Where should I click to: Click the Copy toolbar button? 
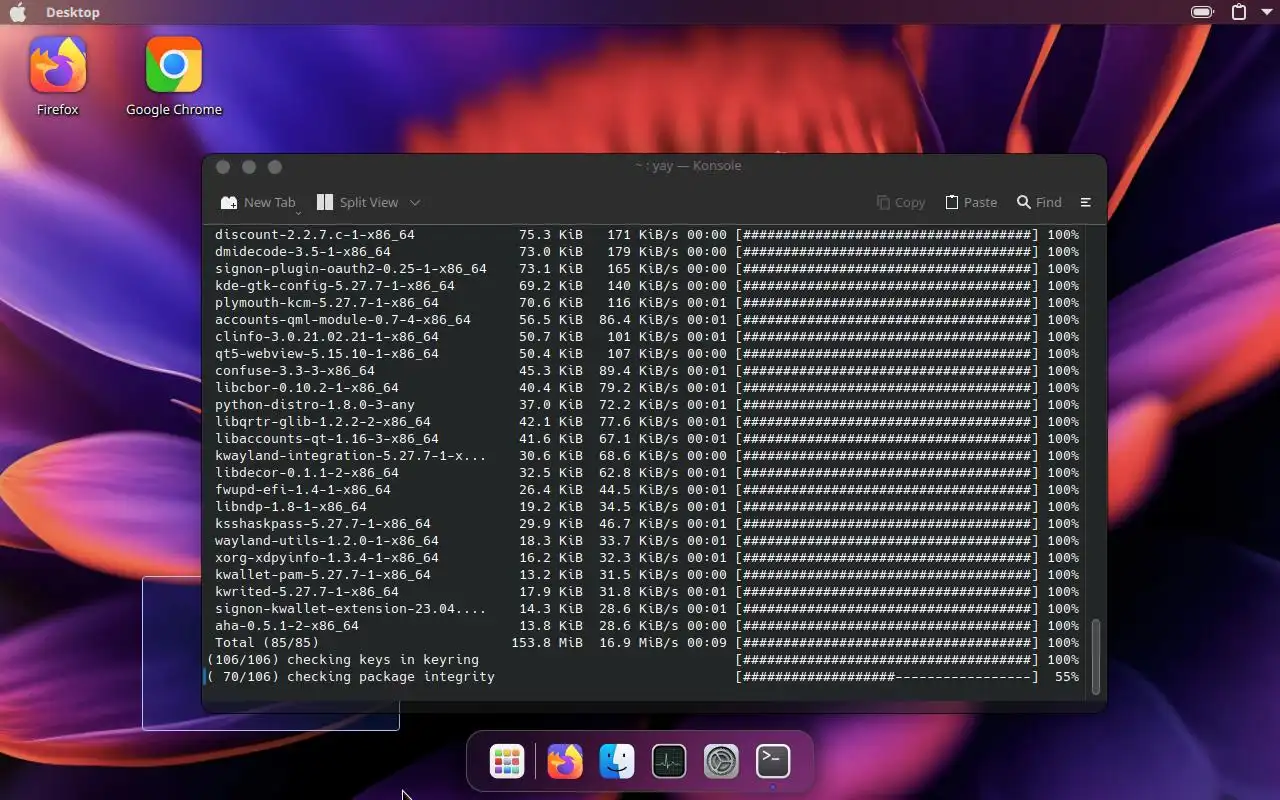coord(901,202)
